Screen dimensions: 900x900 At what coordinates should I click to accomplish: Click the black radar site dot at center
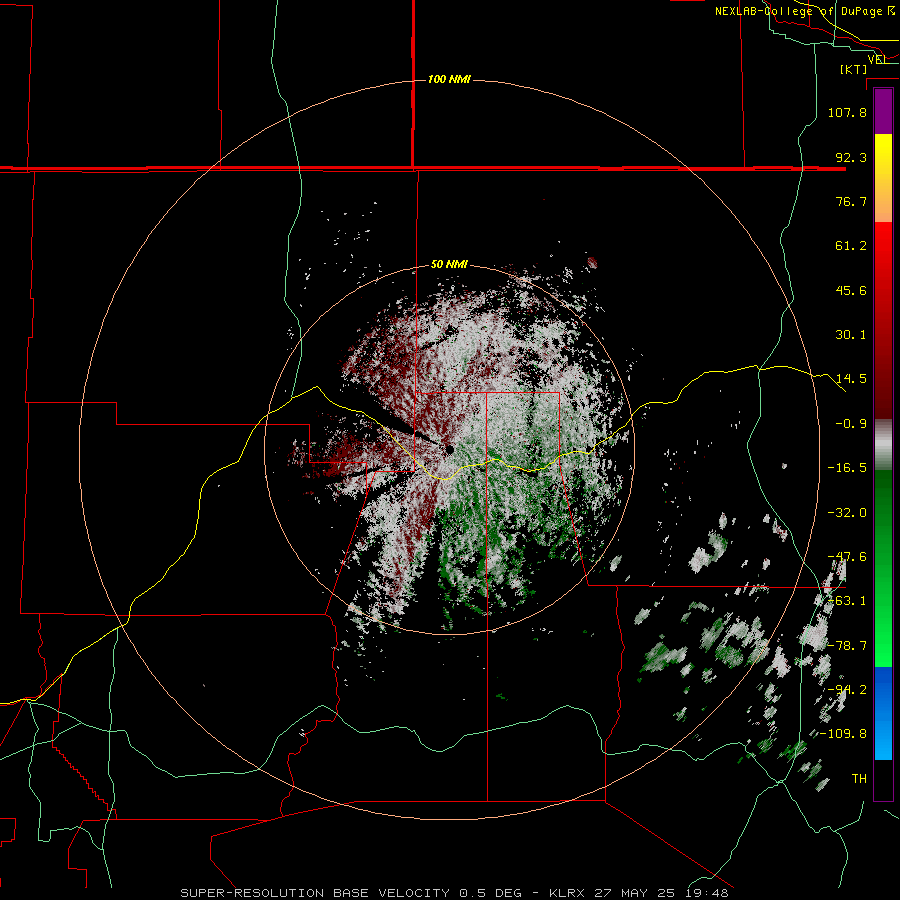pyautogui.click(x=449, y=449)
